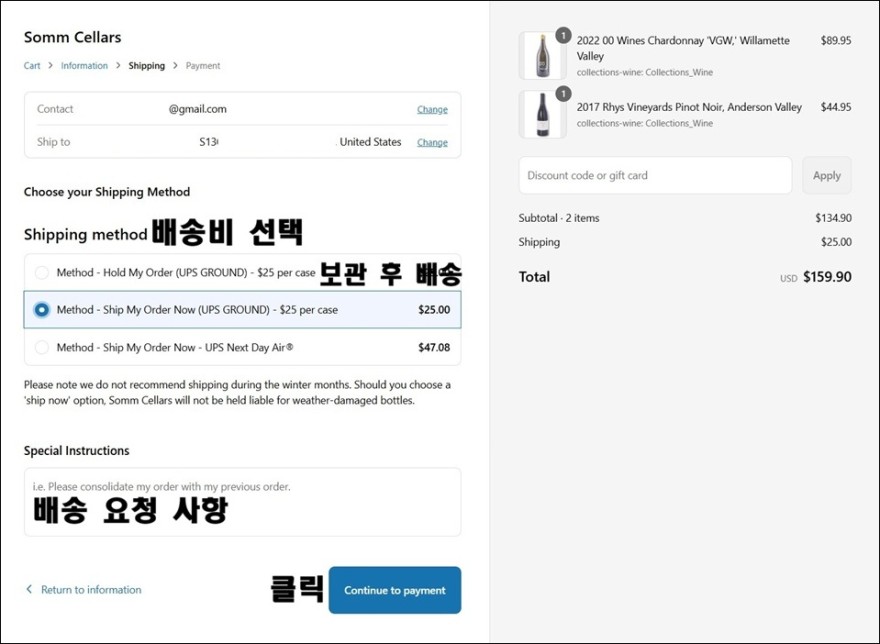Click the $134.90 subtotal amount
The width and height of the screenshot is (880, 644).
(x=833, y=218)
